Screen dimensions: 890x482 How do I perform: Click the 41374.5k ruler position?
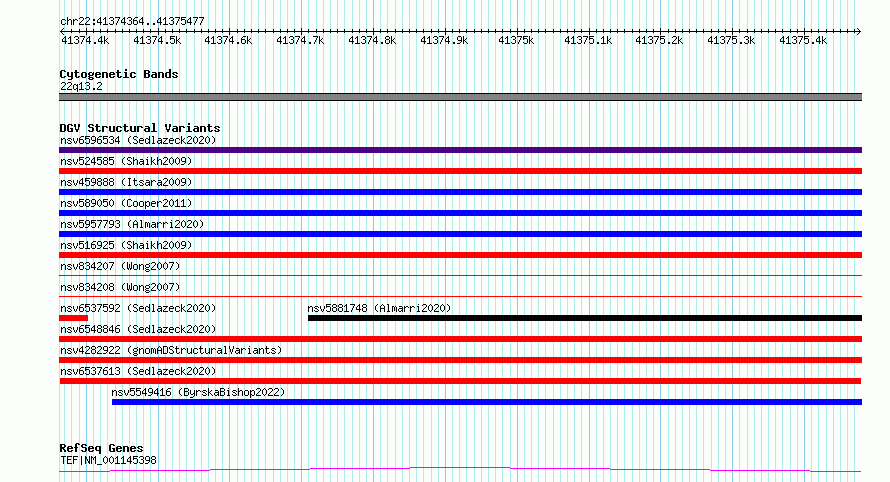157,40
